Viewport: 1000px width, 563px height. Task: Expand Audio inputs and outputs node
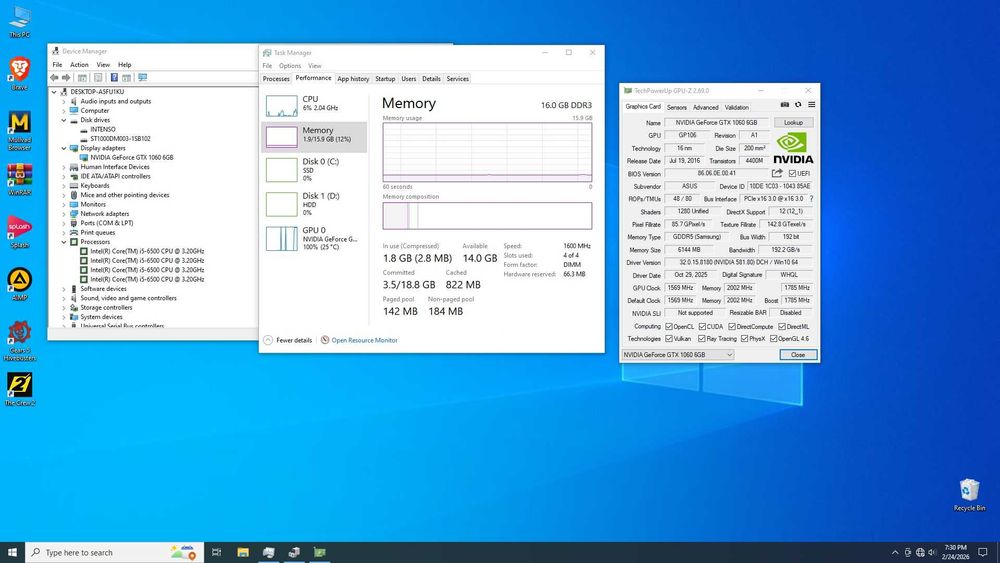64,101
